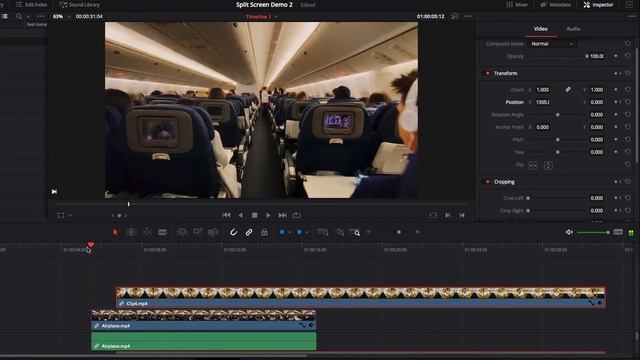Click the red timeline playhead marker
Screen dimensions: 640x360
click(x=91, y=245)
